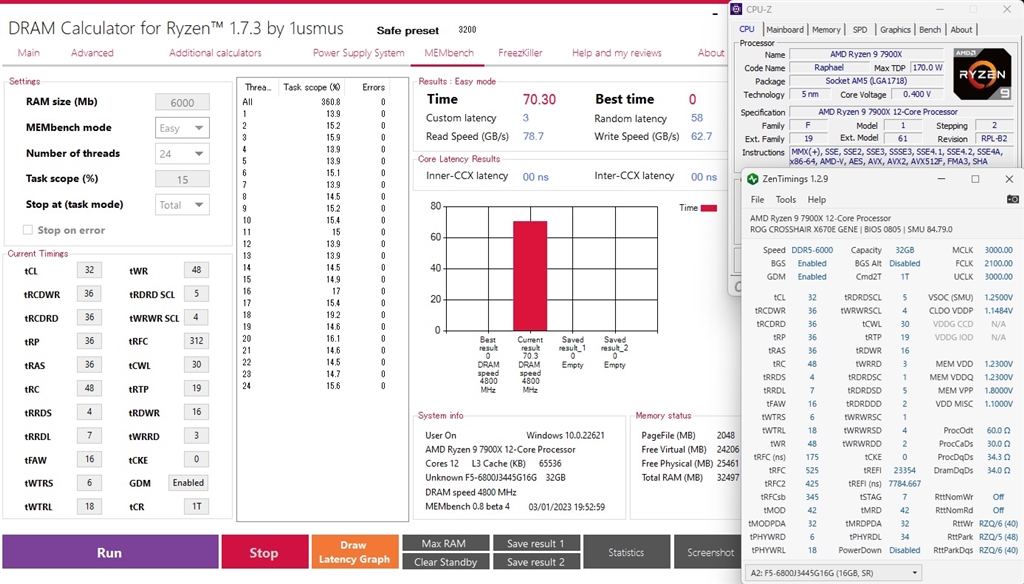Click the FCLK 2100.00 value in ZenTimings
This screenshot has width=1024, height=584.
[999, 263]
